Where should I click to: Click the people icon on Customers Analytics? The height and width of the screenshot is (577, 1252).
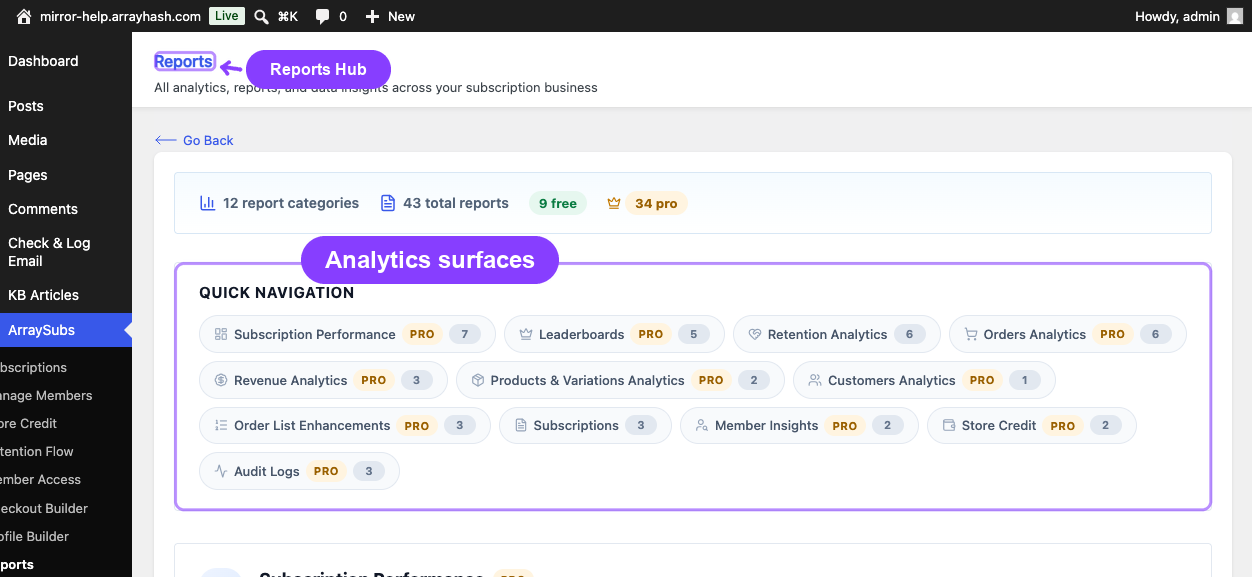(x=815, y=380)
